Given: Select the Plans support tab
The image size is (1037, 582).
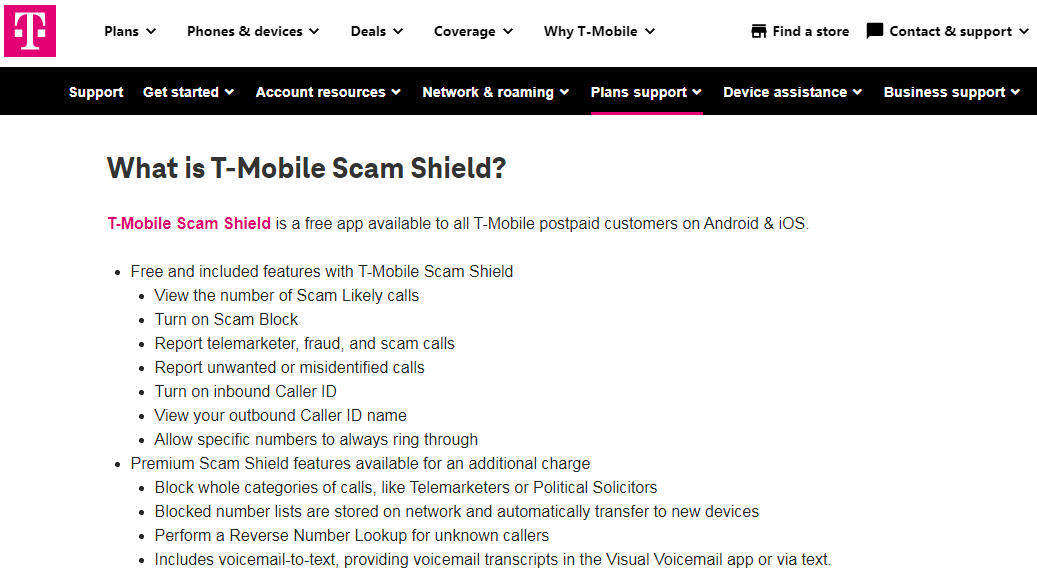Looking at the screenshot, I should [x=646, y=92].
